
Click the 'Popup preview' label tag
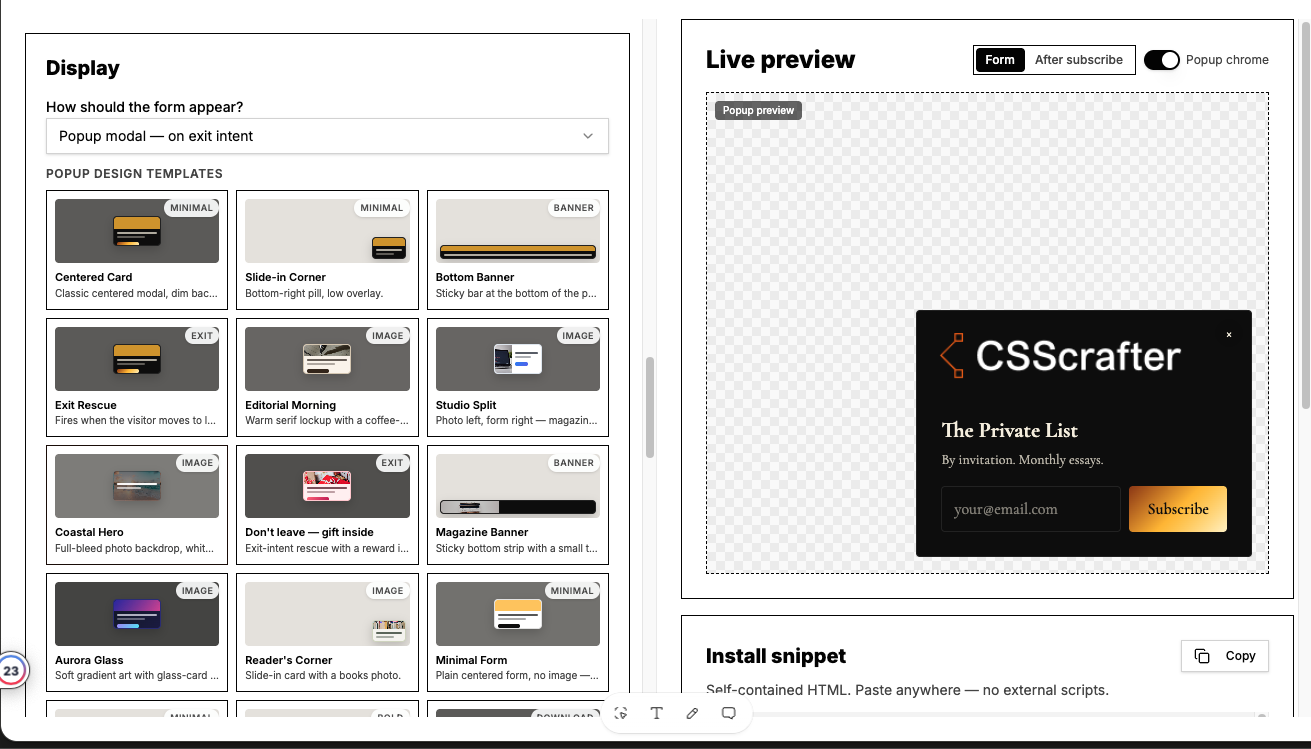click(758, 110)
